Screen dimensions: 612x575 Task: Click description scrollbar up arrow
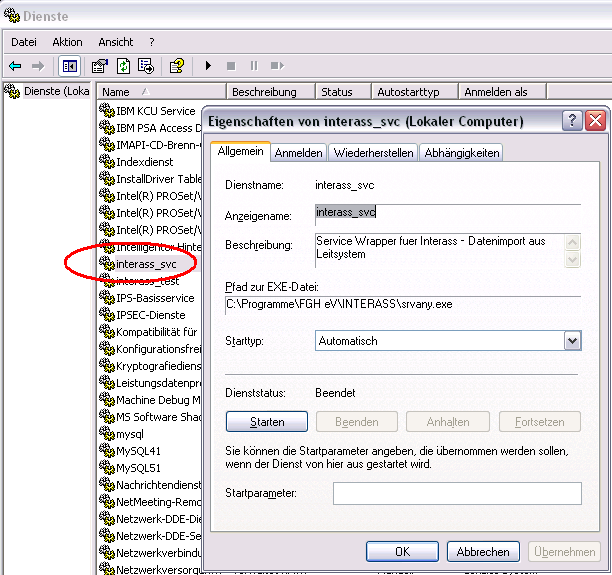[x=573, y=242]
